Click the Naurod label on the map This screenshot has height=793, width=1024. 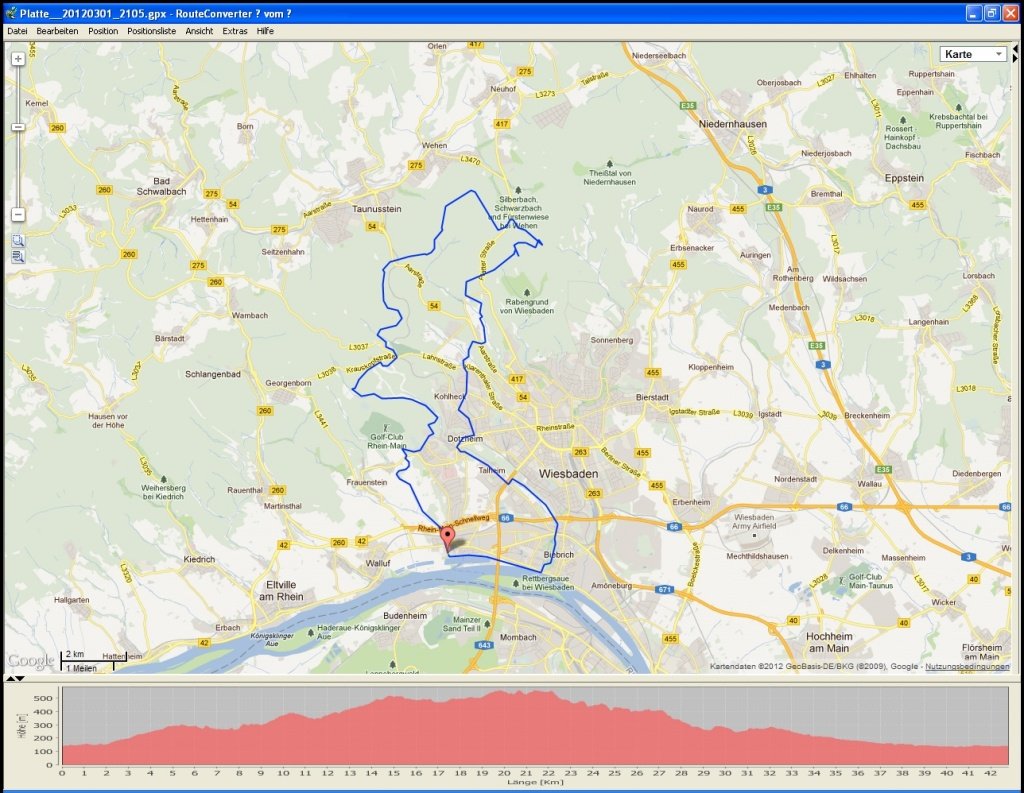coord(700,209)
